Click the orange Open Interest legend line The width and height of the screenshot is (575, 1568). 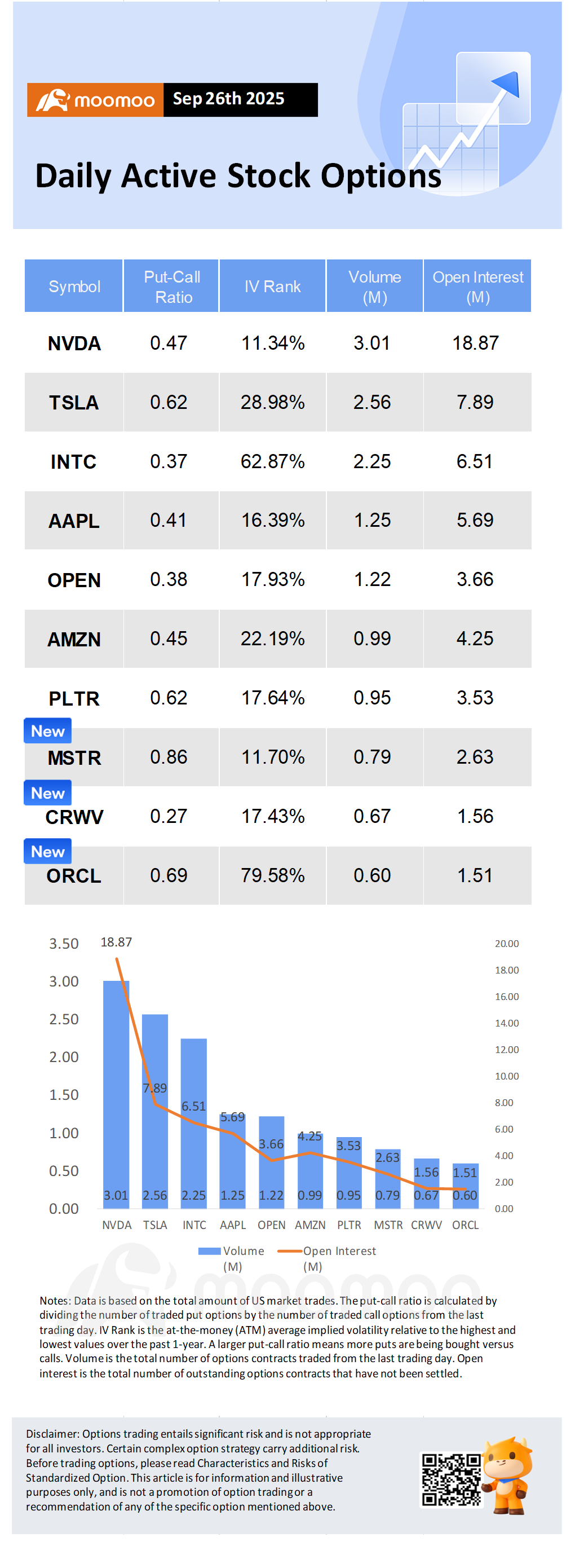[290, 1252]
